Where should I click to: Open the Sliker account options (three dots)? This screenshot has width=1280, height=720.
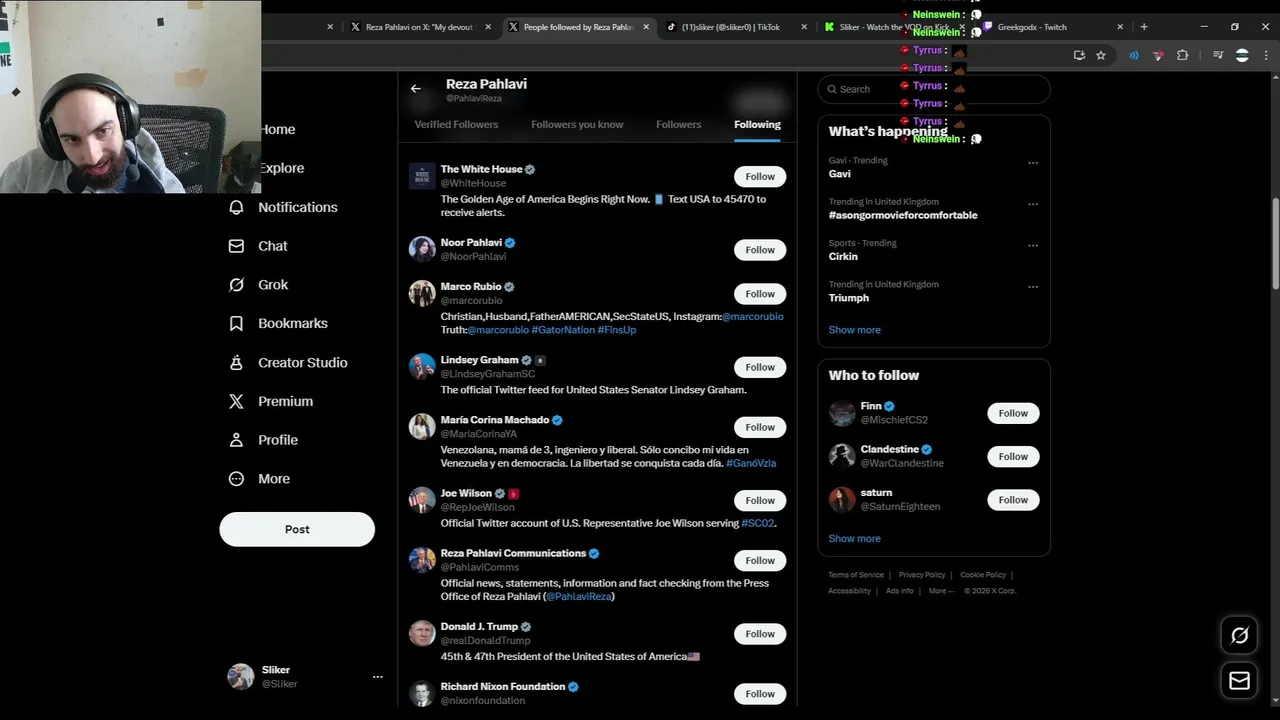[x=378, y=677]
